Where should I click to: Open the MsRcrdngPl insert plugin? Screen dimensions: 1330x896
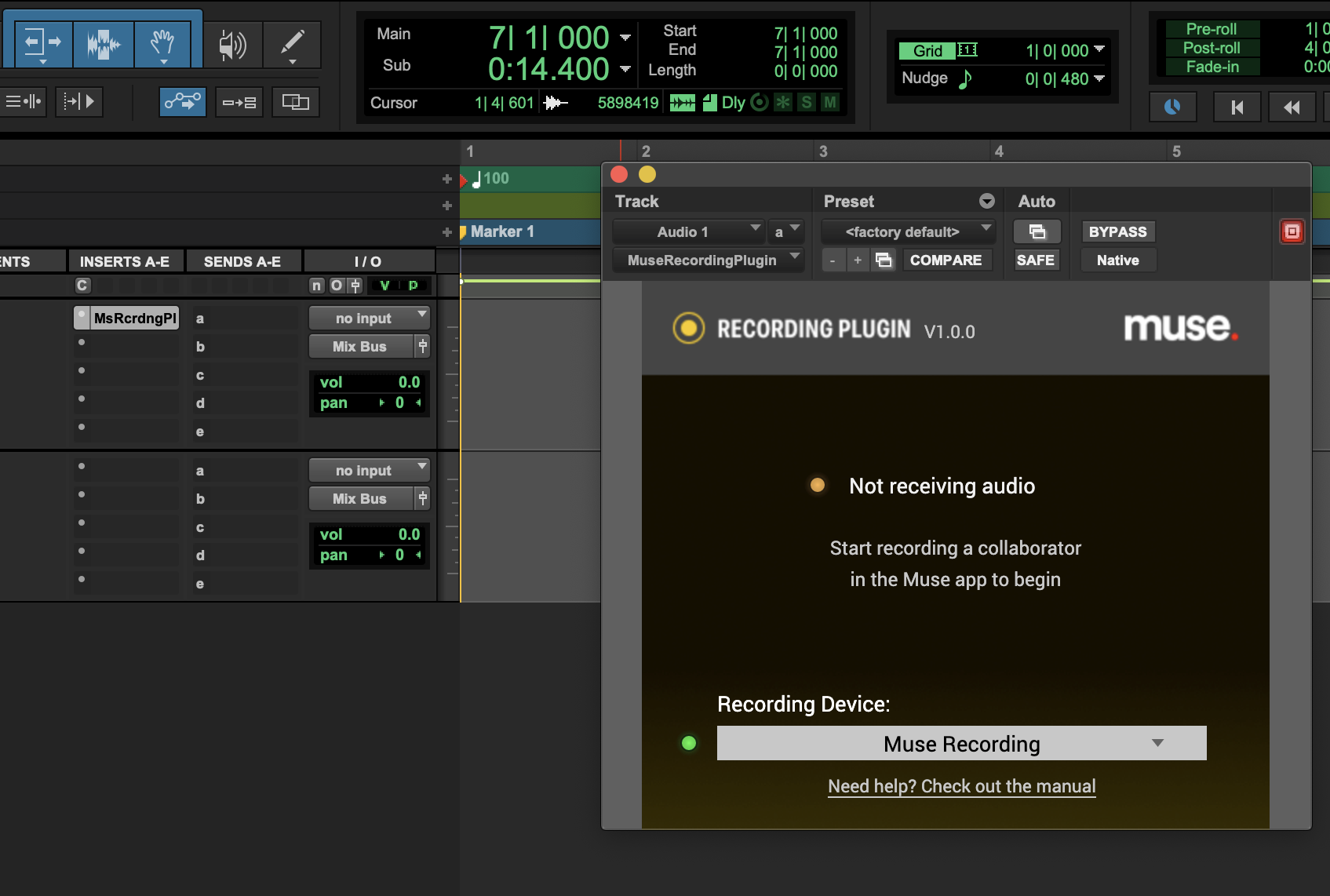click(134, 318)
